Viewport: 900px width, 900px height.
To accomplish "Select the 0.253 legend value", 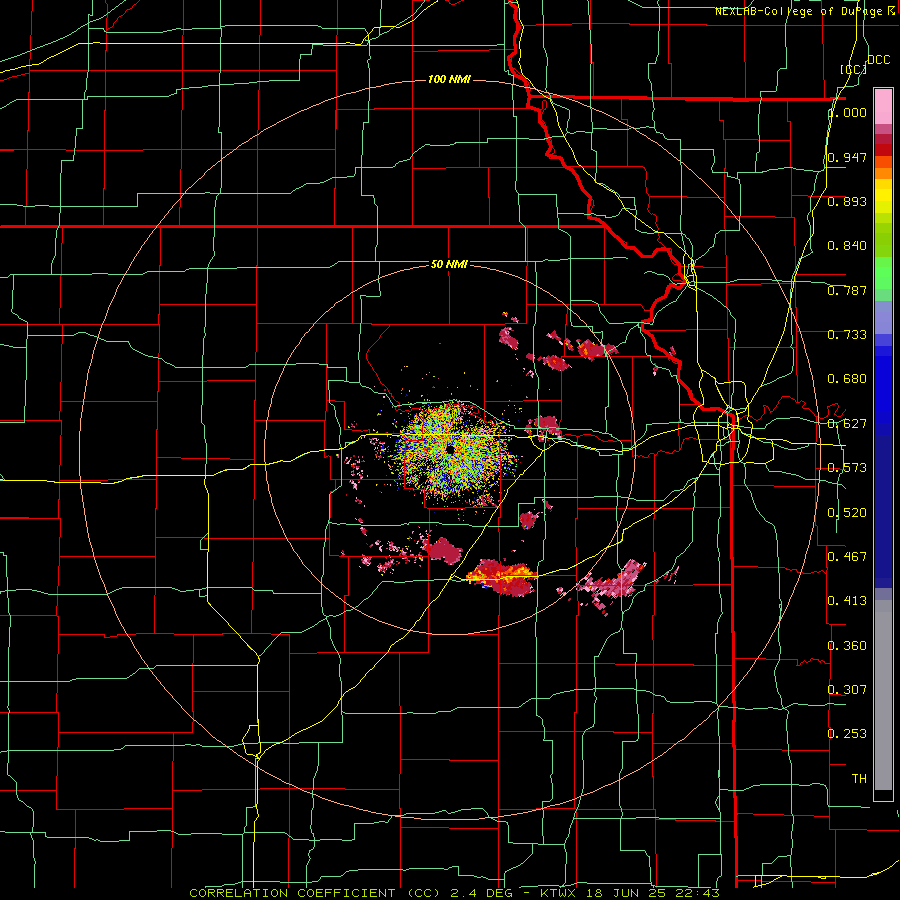I will (x=847, y=734).
